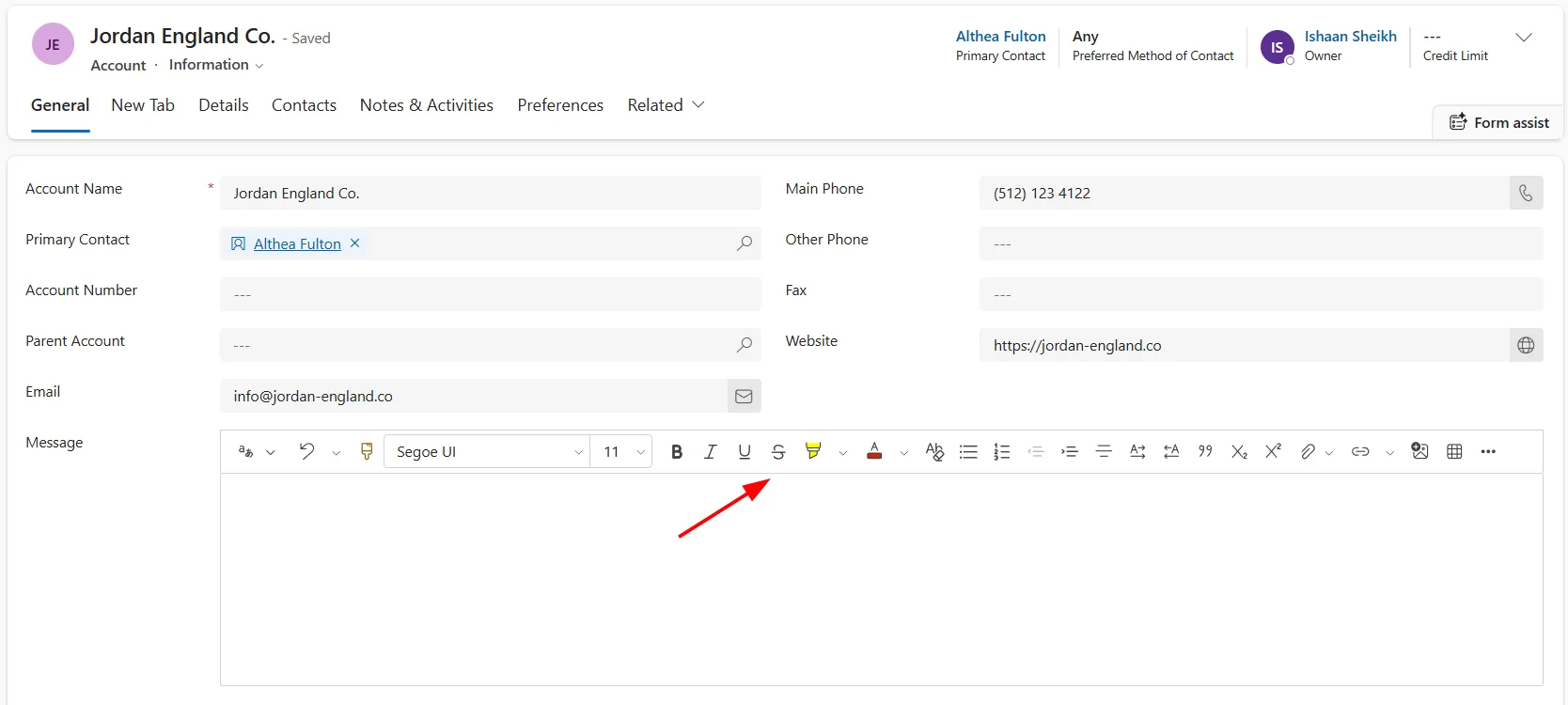Open the Form assist button
Screen dimensions: 1568x705
pyautogui.click(x=1498, y=122)
